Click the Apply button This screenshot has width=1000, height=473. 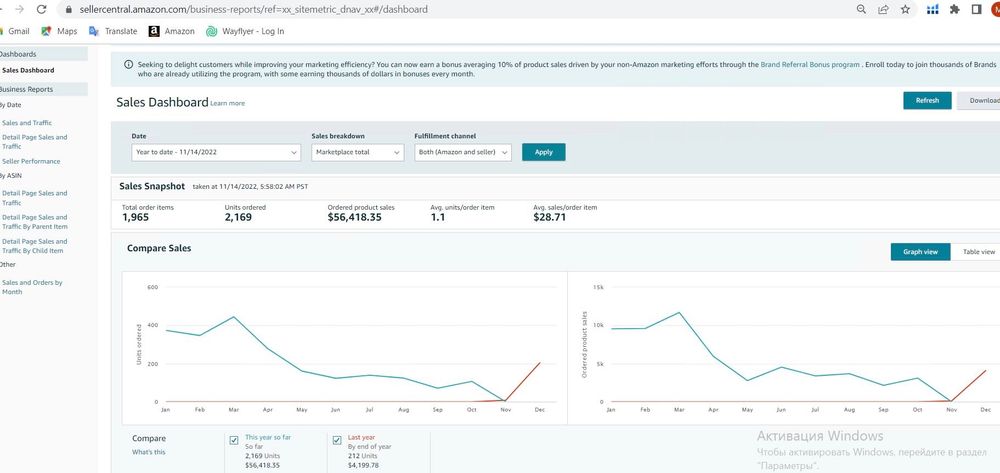[x=543, y=152]
